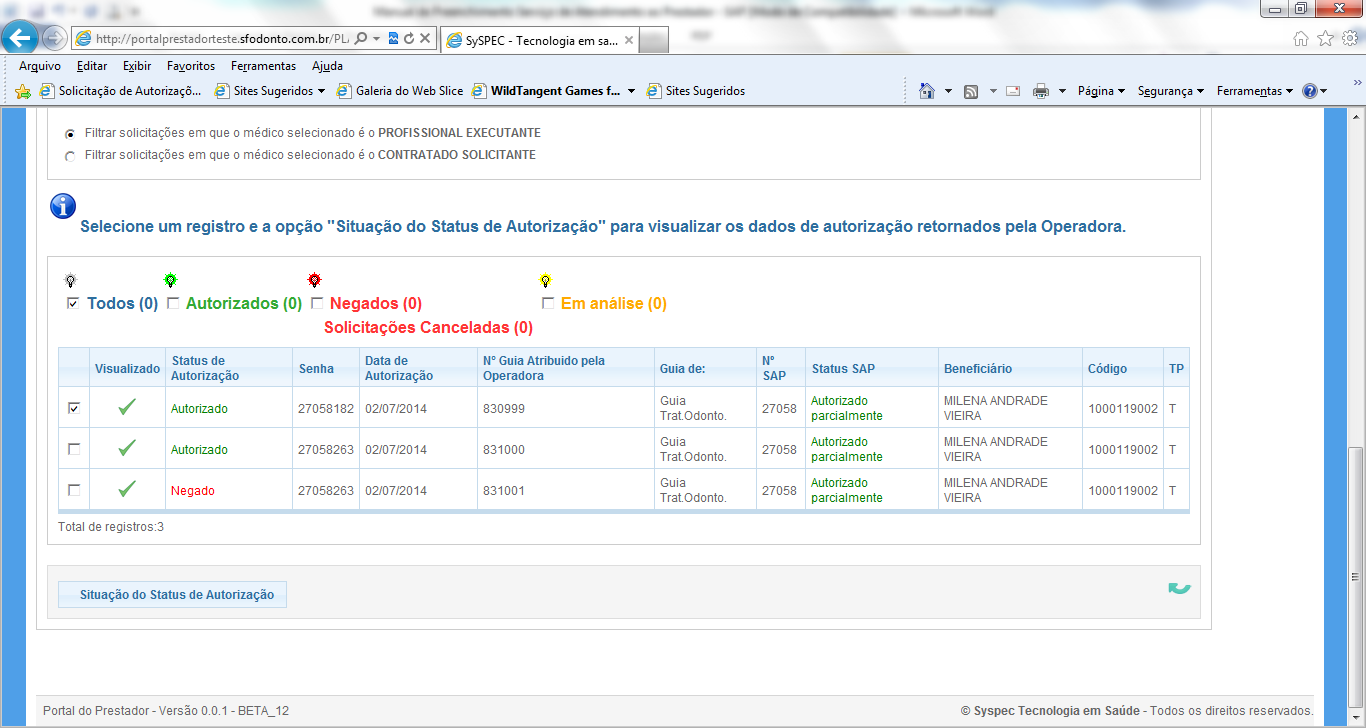Click the Senha column header
The width and height of the screenshot is (1366, 728).
click(316, 369)
